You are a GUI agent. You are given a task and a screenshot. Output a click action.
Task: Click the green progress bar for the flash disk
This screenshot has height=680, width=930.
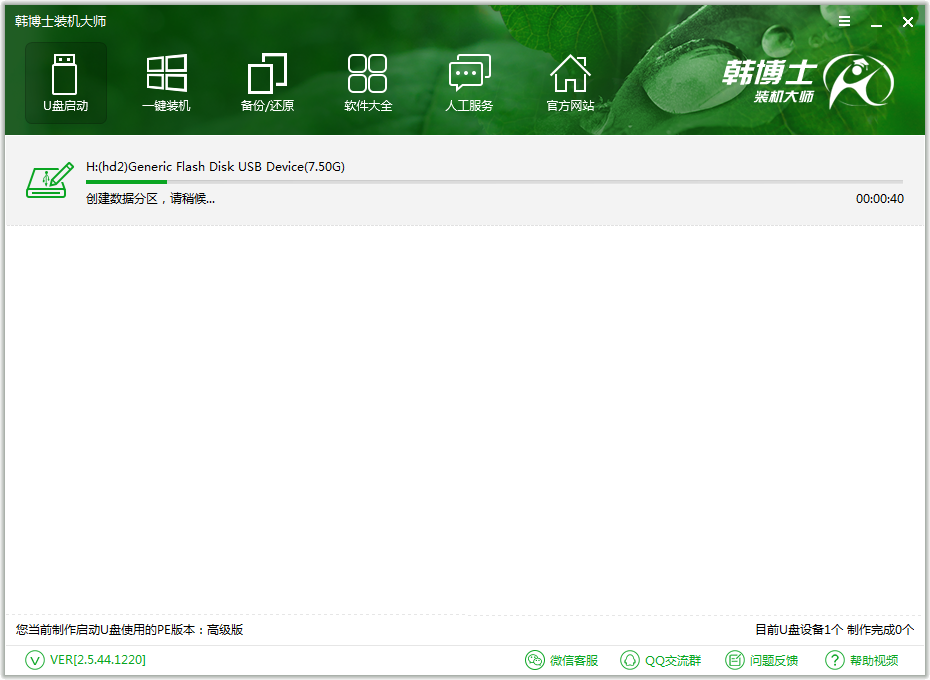pyautogui.click(x=494, y=182)
